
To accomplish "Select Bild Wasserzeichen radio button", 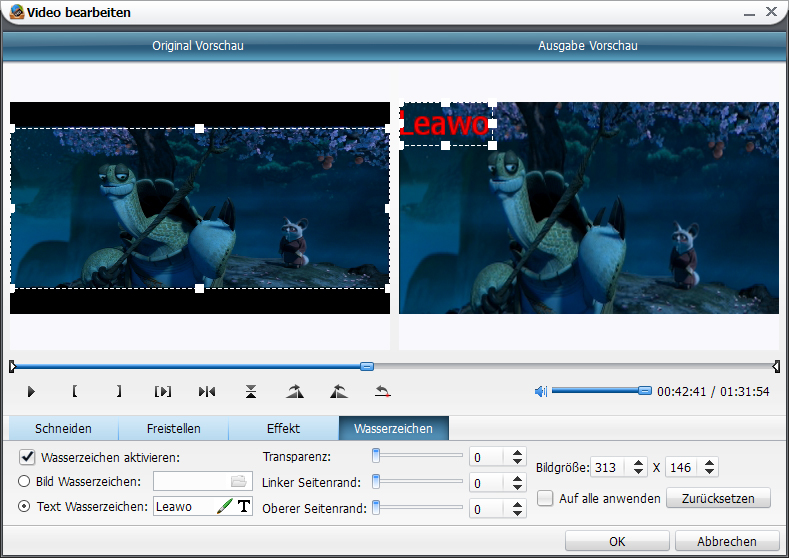I will tap(26, 482).
